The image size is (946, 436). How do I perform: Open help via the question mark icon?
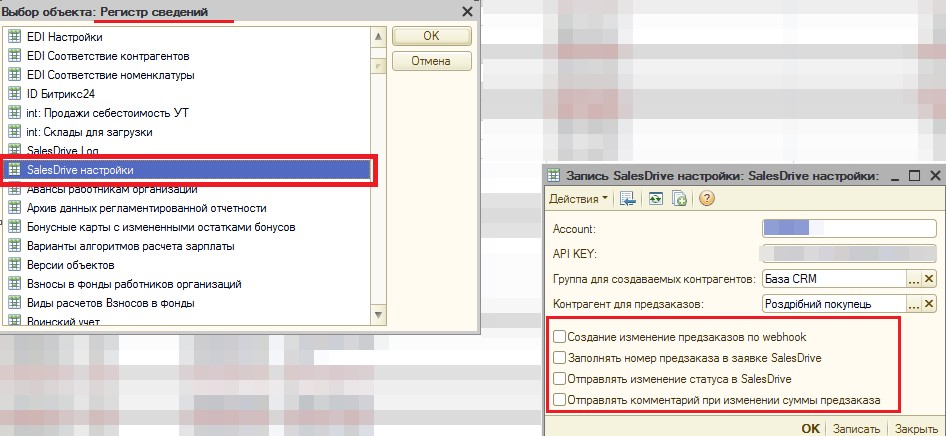707,200
